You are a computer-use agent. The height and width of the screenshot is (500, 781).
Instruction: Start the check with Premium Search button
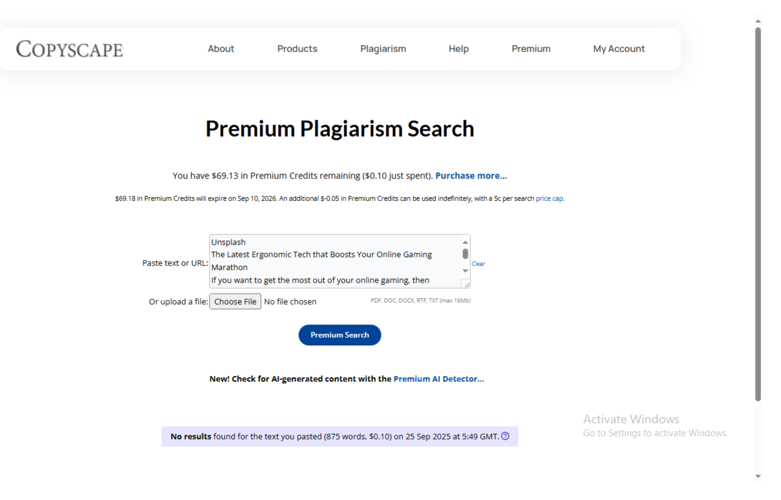pos(340,335)
